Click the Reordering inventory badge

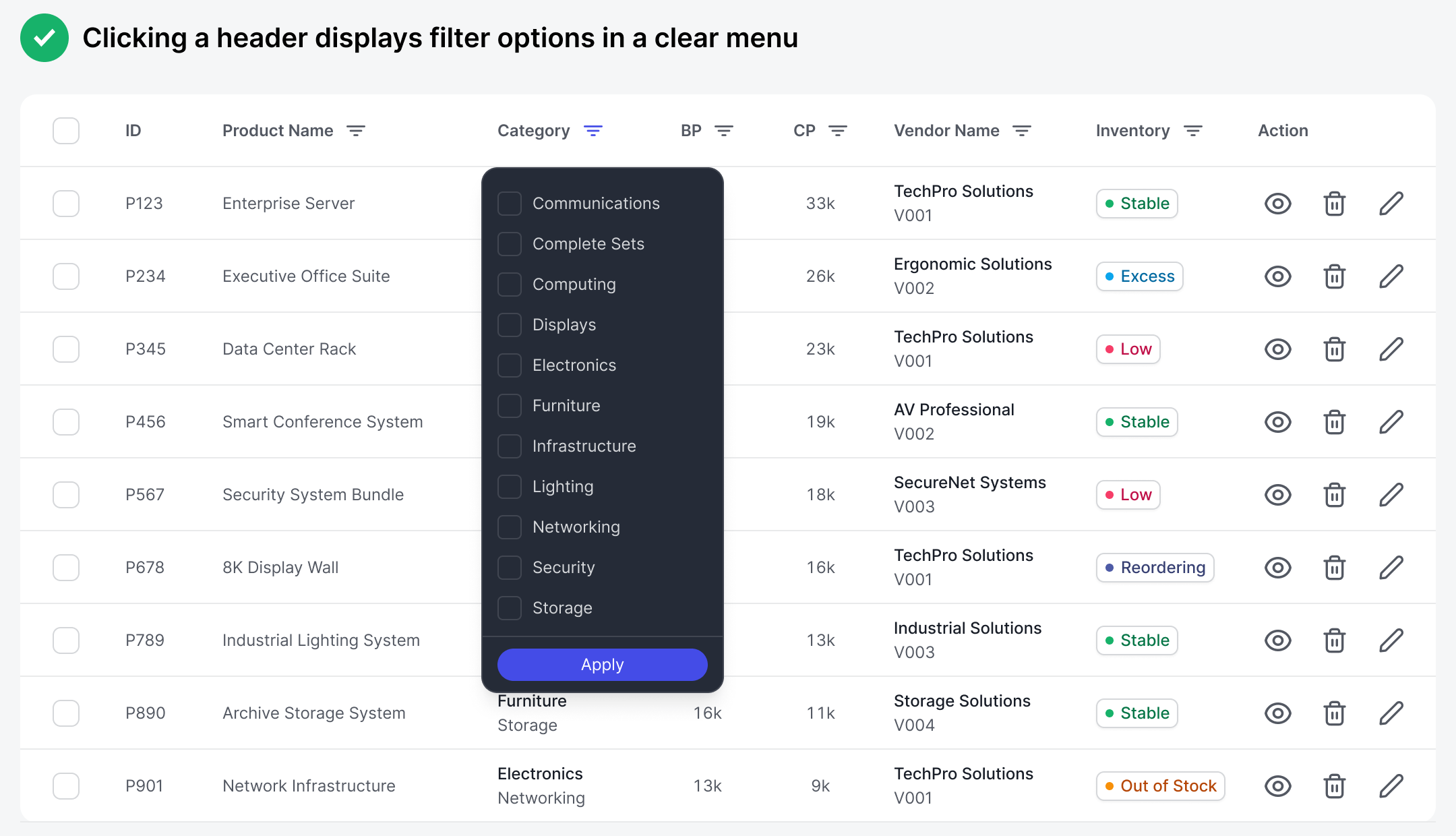[1155, 568]
